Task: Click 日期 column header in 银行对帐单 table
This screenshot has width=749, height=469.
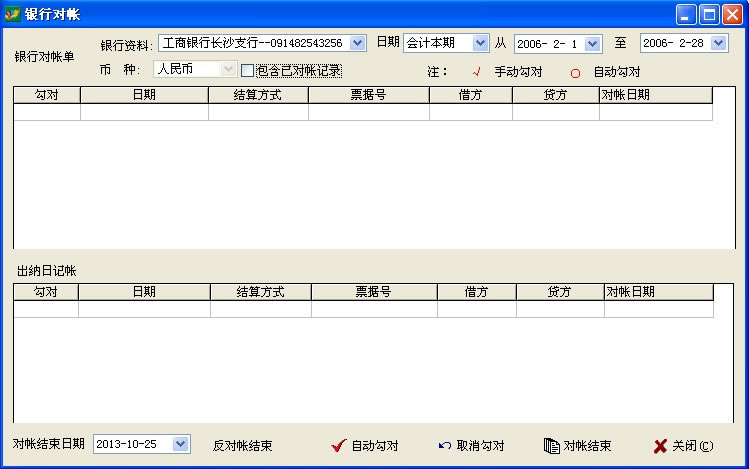Action: [144, 95]
